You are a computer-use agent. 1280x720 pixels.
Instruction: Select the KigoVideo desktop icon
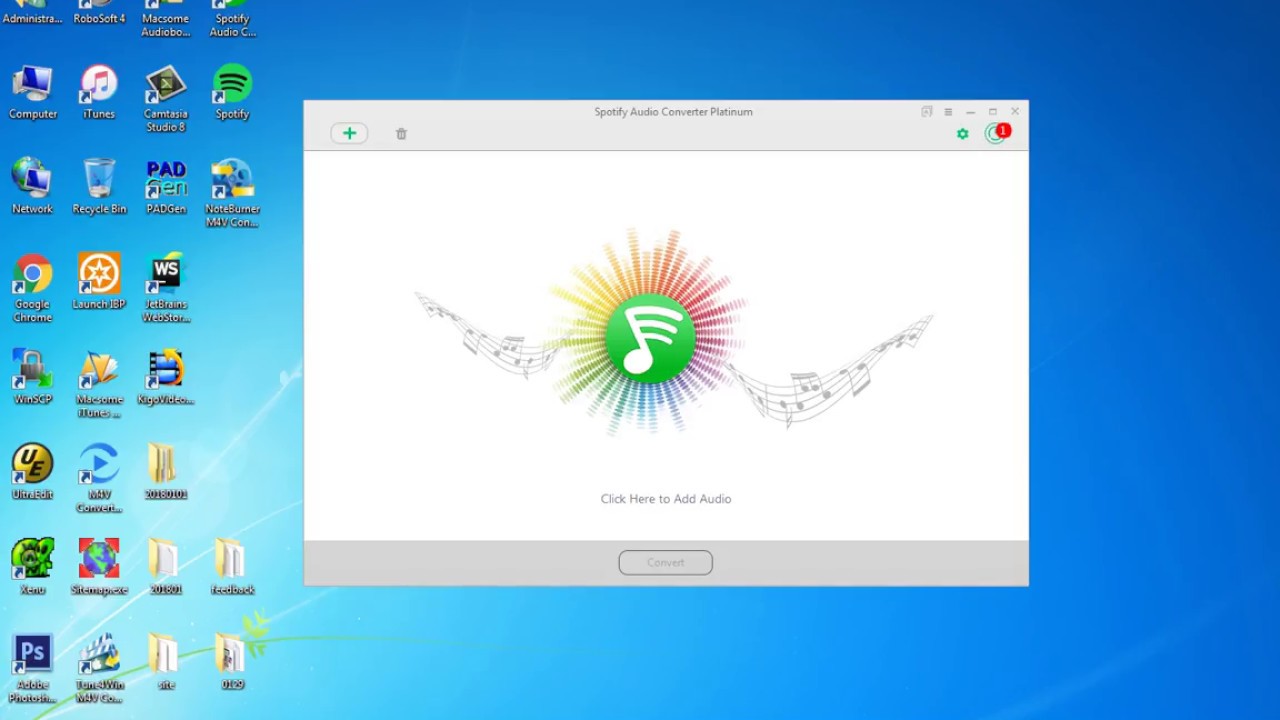coord(166,376)
